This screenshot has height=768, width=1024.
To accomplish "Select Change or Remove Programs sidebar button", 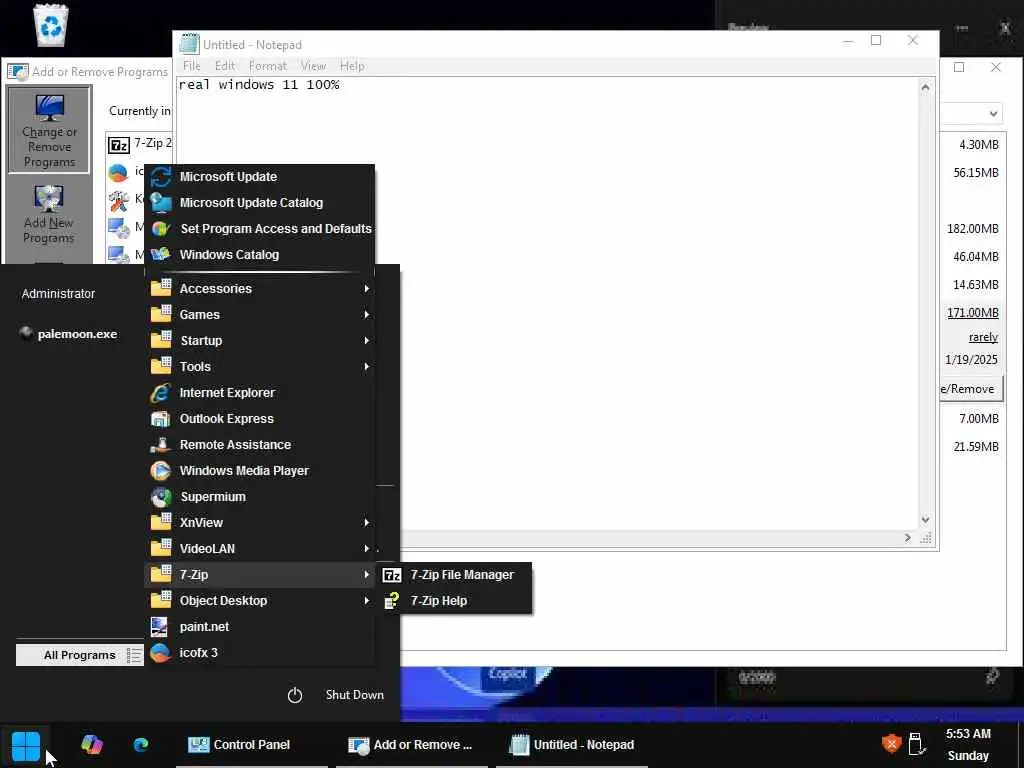I will 50,130.
